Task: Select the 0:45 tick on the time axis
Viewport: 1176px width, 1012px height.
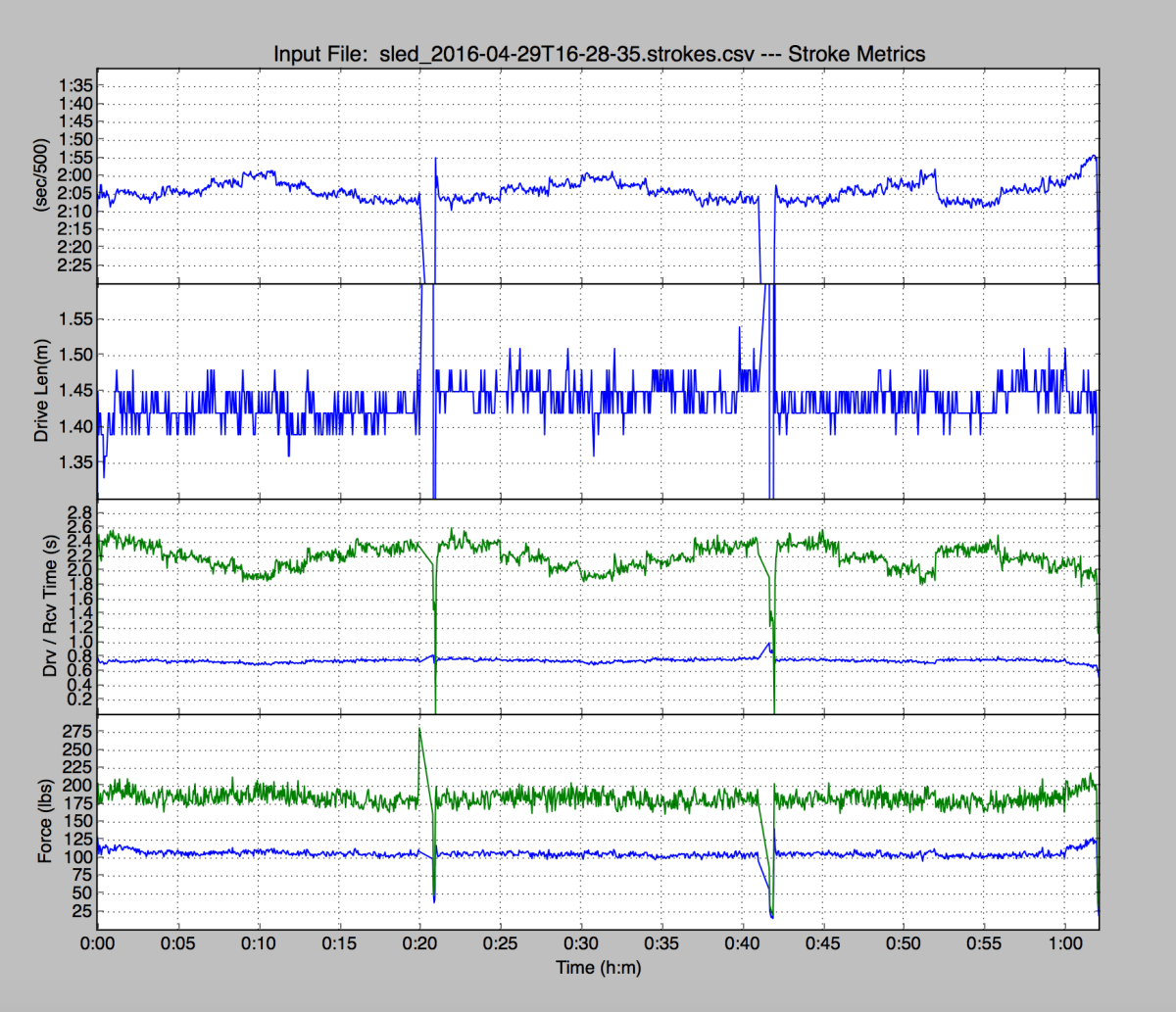Action: coord(823,944)
